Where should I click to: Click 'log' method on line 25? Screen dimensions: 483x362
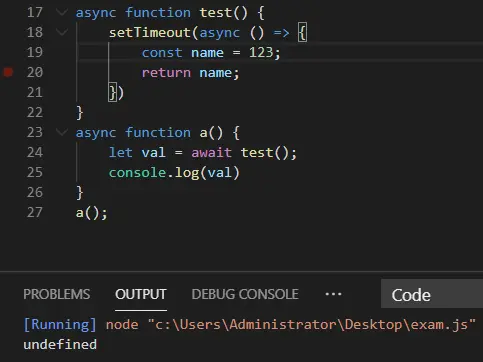pos(187,173)
